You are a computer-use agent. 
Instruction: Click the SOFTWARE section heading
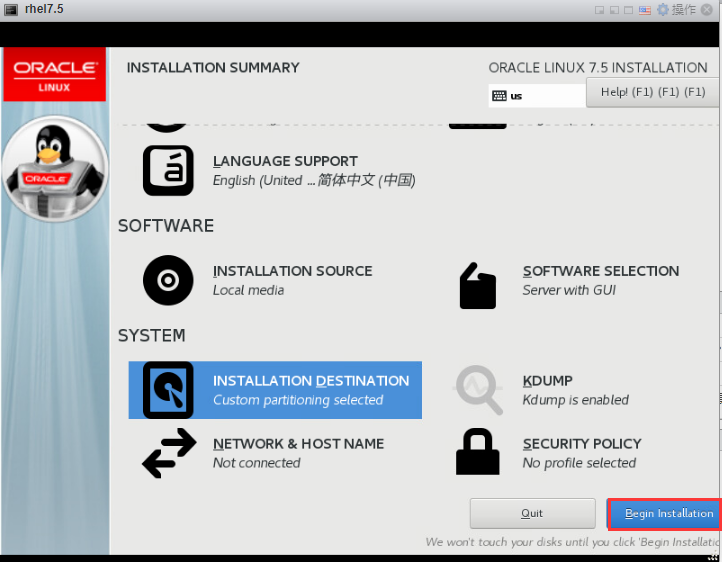[166, 226]
